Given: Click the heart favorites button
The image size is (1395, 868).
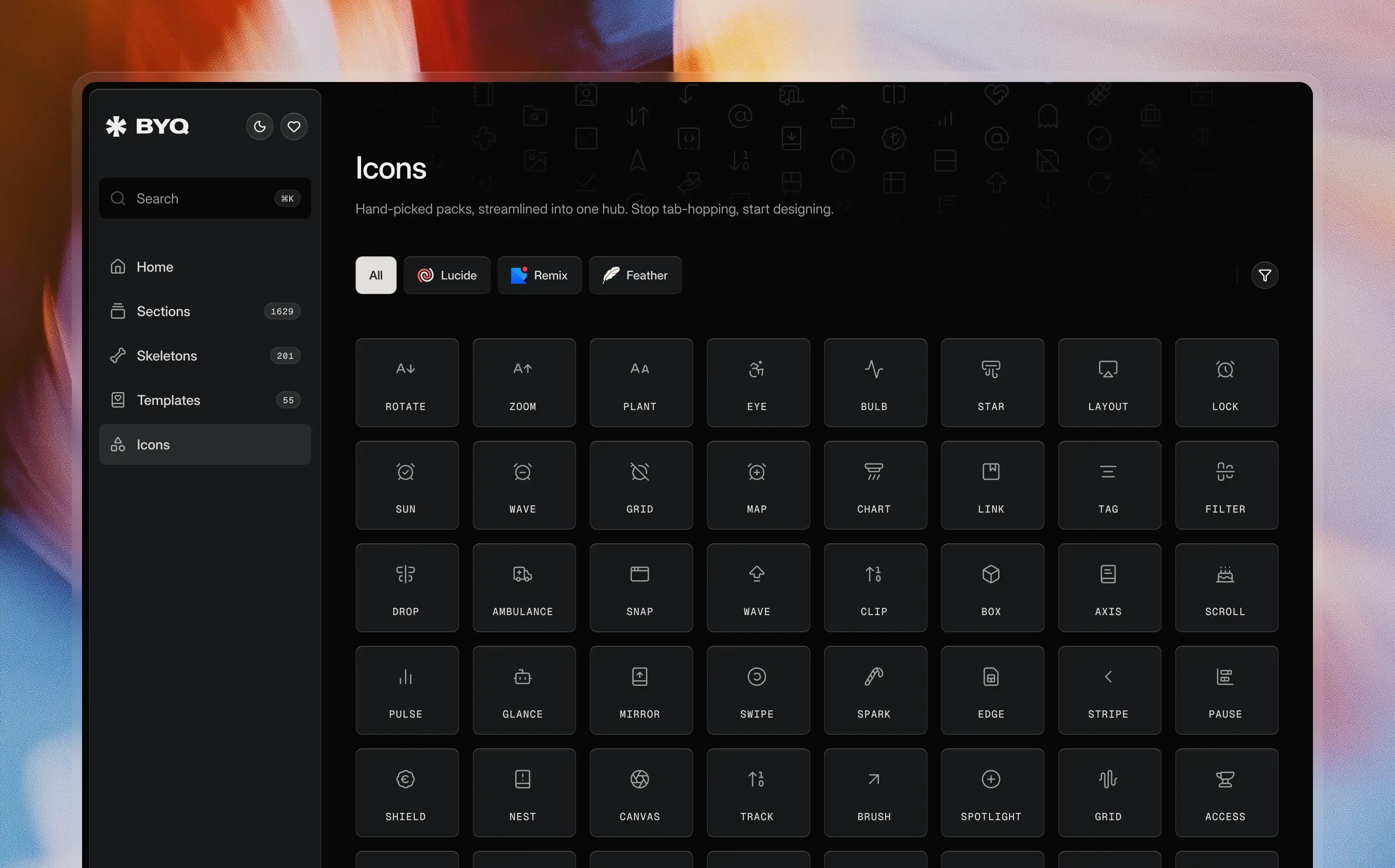Looking at the screenshot, I should (294, 126).
